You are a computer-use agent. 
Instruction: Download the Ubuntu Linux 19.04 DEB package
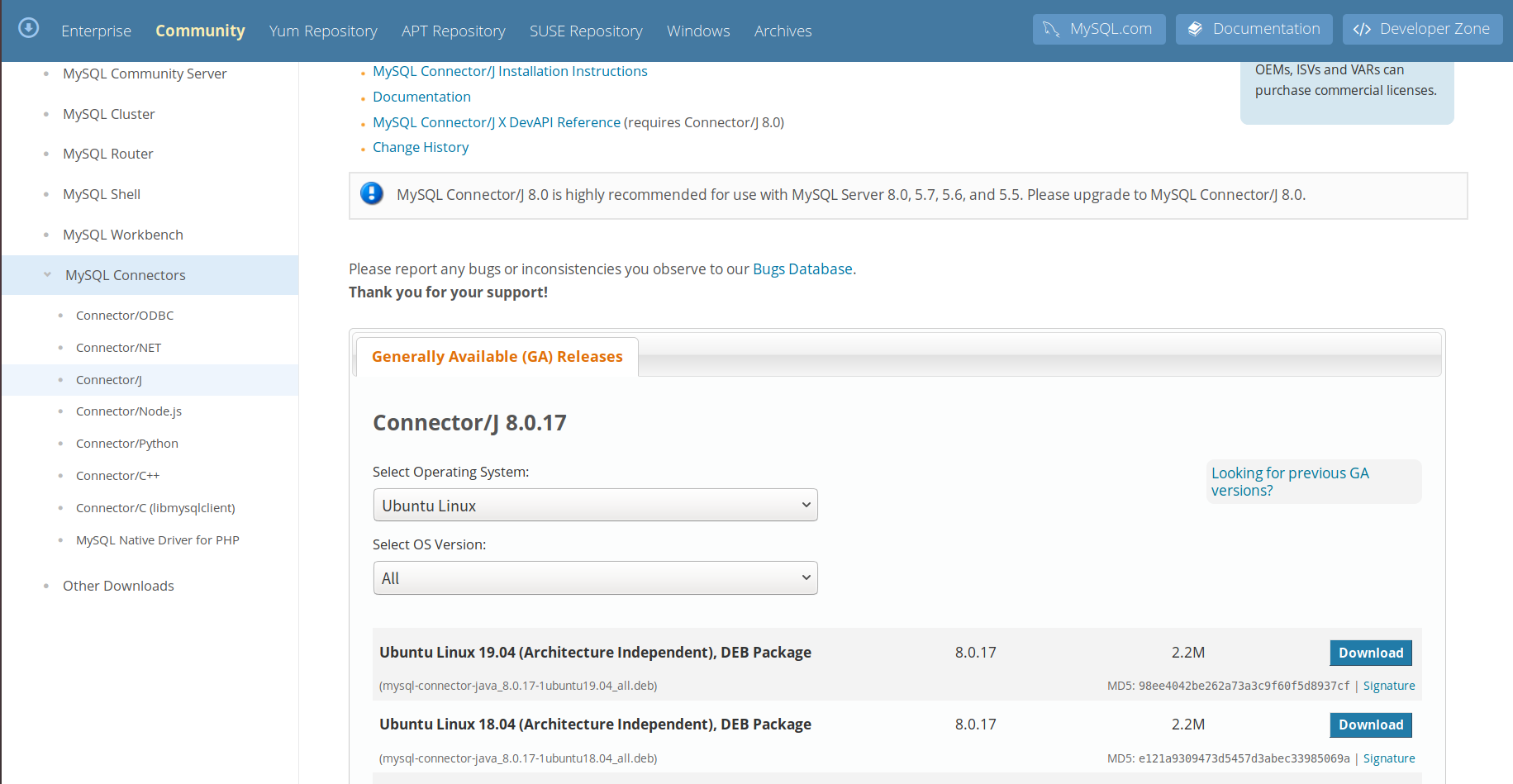pyautogui.click(x=1371, y=653)
